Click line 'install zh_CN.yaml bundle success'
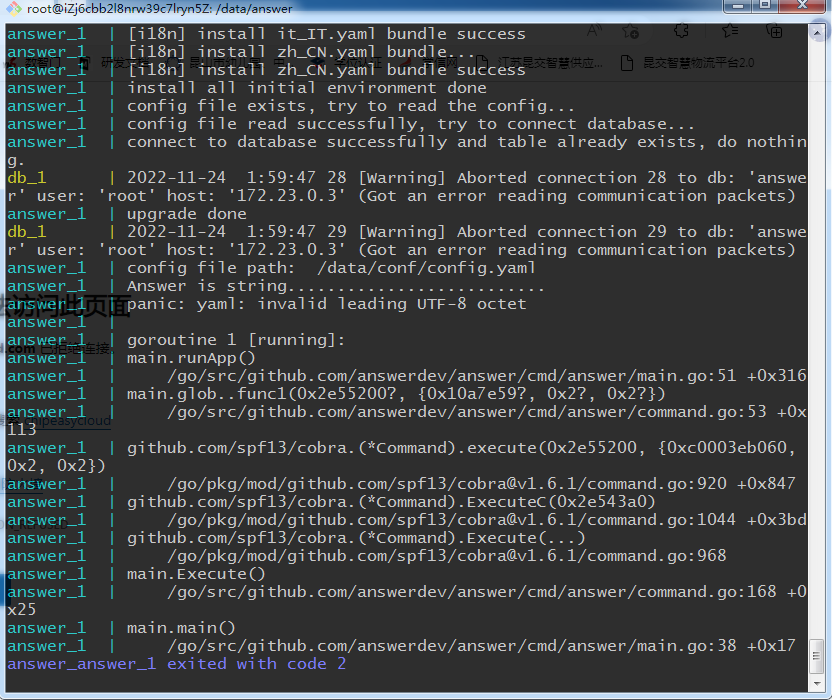 click(x=326, y=70)
